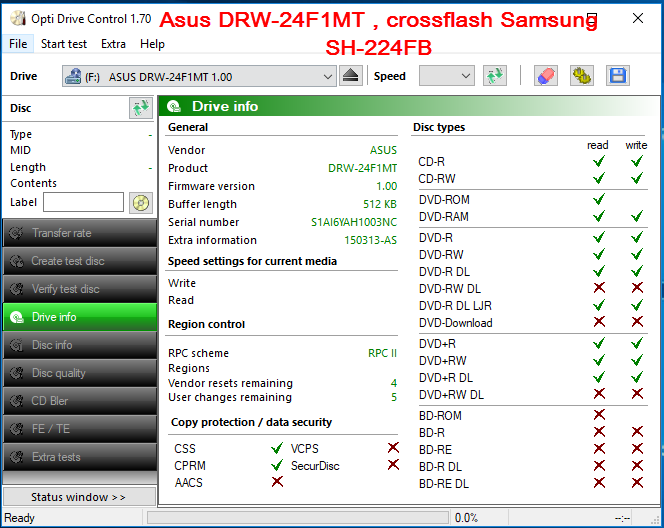Click the eraser disc icon

545,76
